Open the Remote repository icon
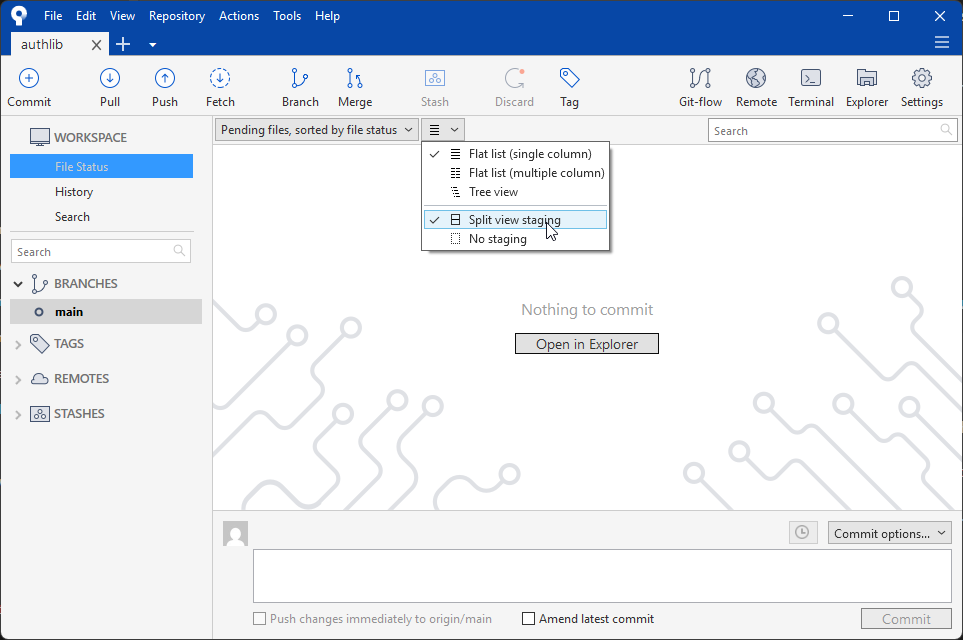Image resolution: width=963 pixels, height=640 pixels. click(x=756, y=79)
